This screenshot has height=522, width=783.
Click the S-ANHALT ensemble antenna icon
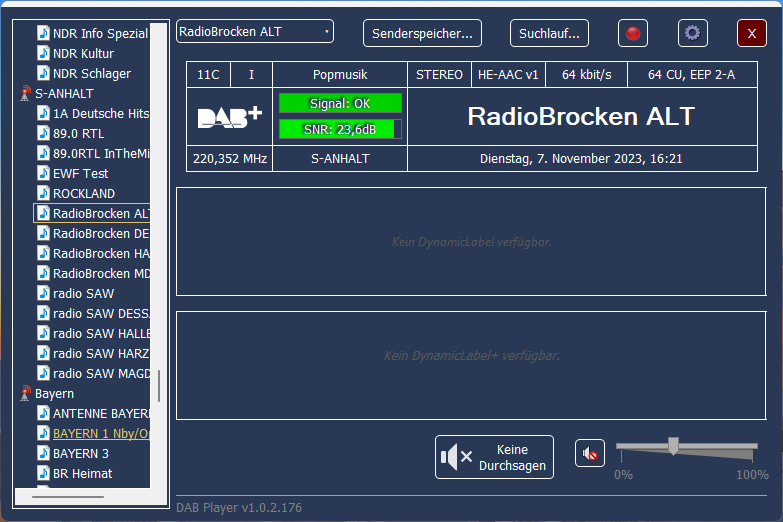(25, 94)
